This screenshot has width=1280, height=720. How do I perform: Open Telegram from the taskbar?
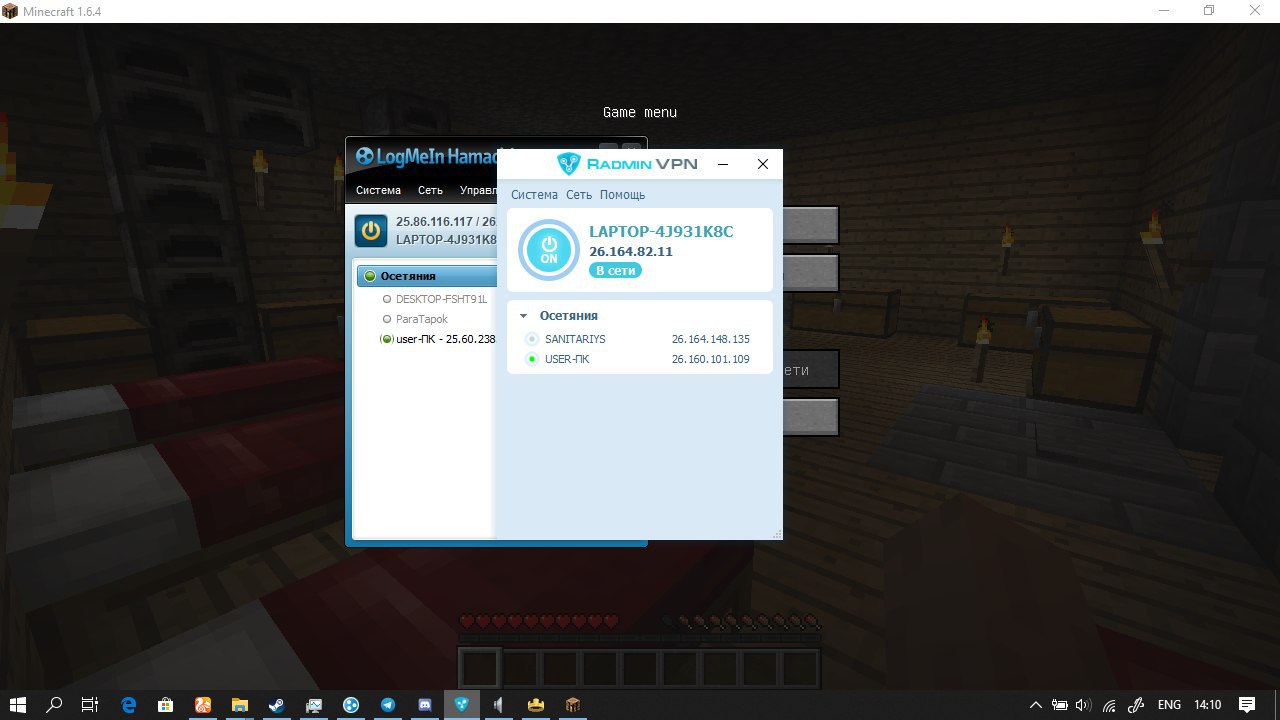[x=388, y=704]
